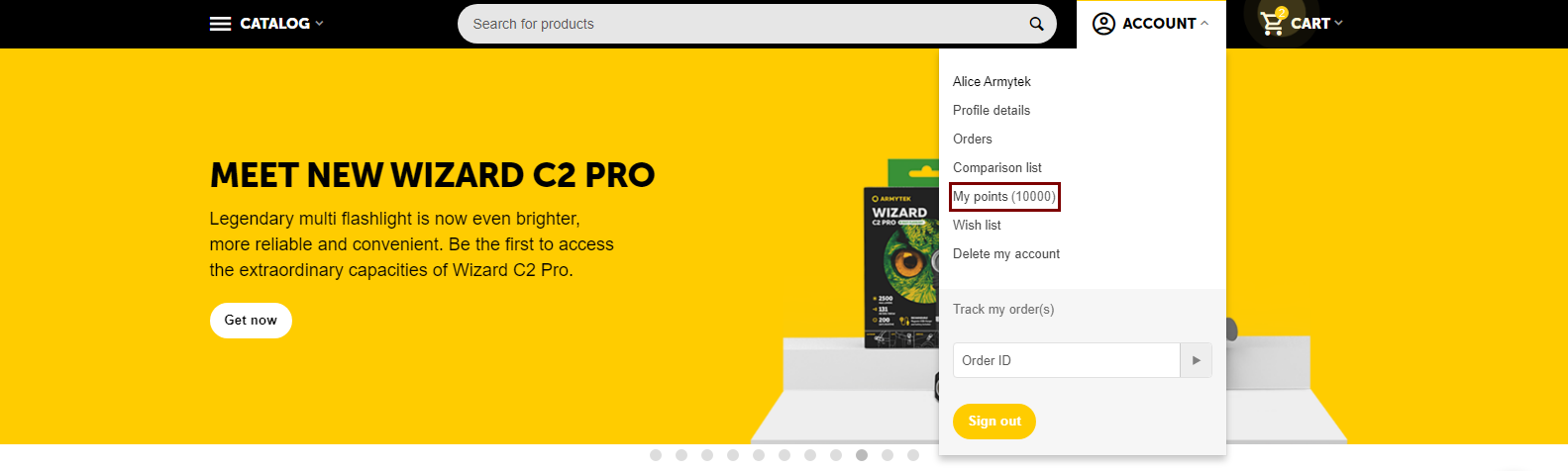Expand the Cart dropdown chevron

pos(1338,24)
